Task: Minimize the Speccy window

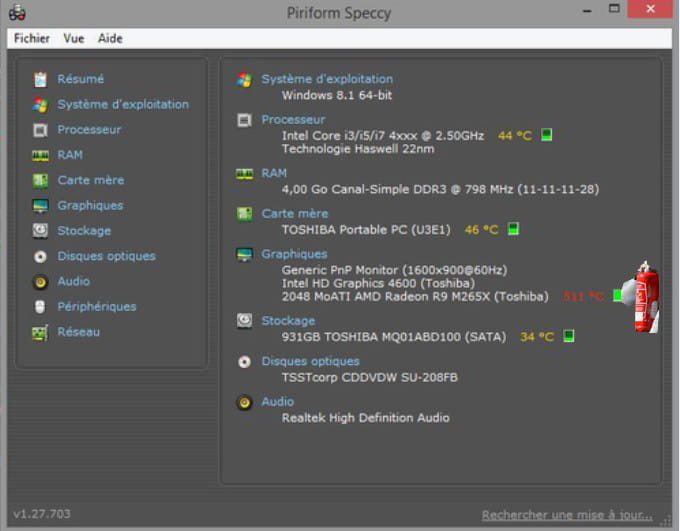Action: 587,10
